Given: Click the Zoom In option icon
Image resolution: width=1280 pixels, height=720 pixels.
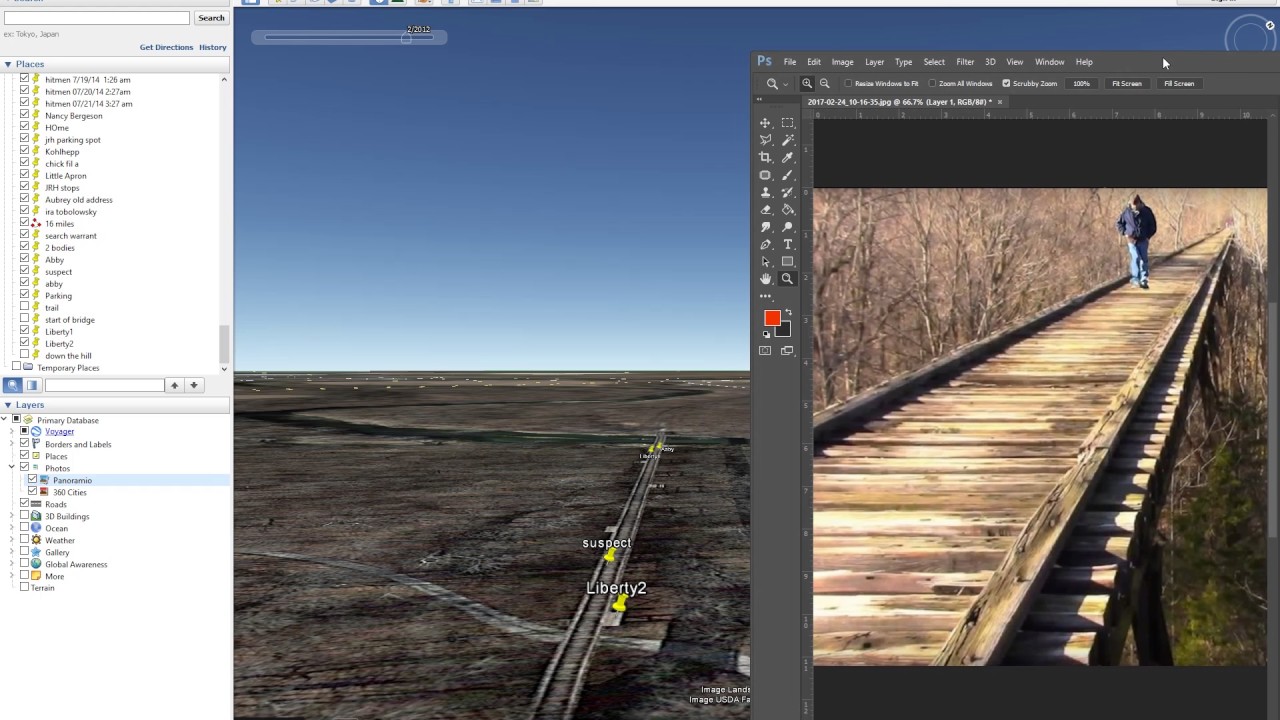Looking at the screenshot, I should pos(807,84).
